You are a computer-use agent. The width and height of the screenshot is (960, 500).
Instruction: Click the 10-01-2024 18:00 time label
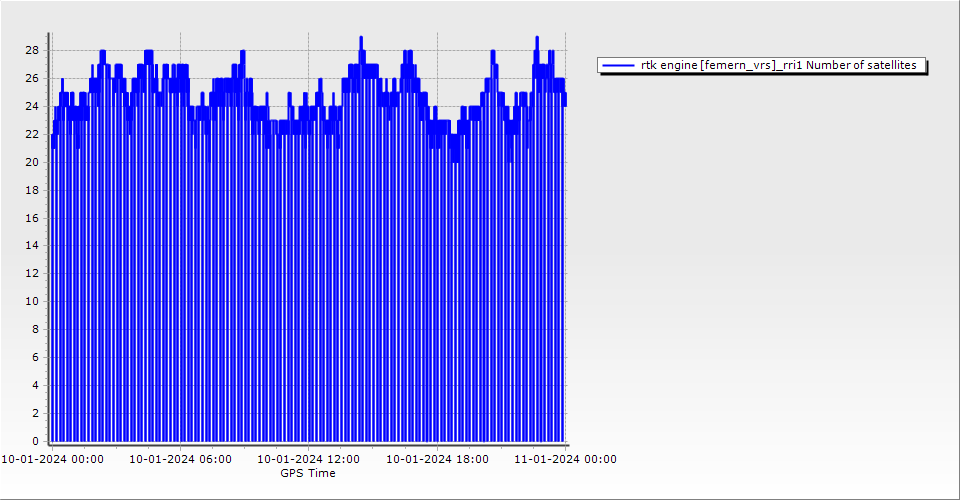(437, 460)
